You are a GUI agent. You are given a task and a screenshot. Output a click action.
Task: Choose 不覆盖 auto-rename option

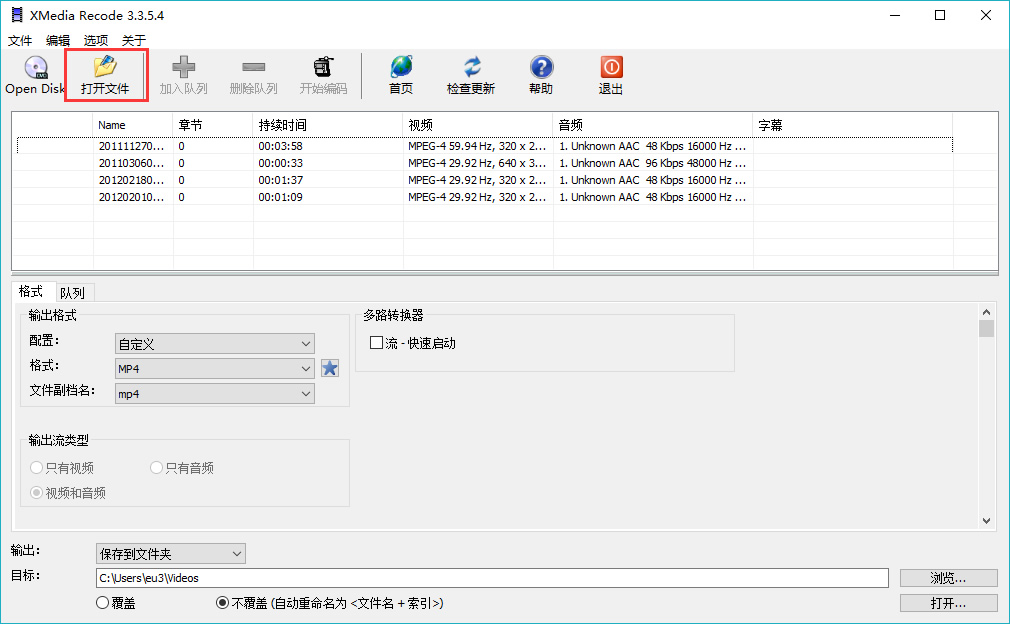pos(222,603)
